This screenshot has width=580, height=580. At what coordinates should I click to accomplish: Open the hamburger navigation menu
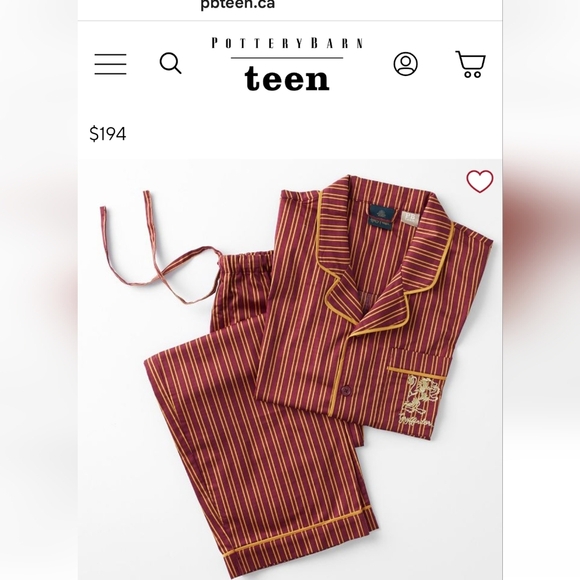[110, 64]
